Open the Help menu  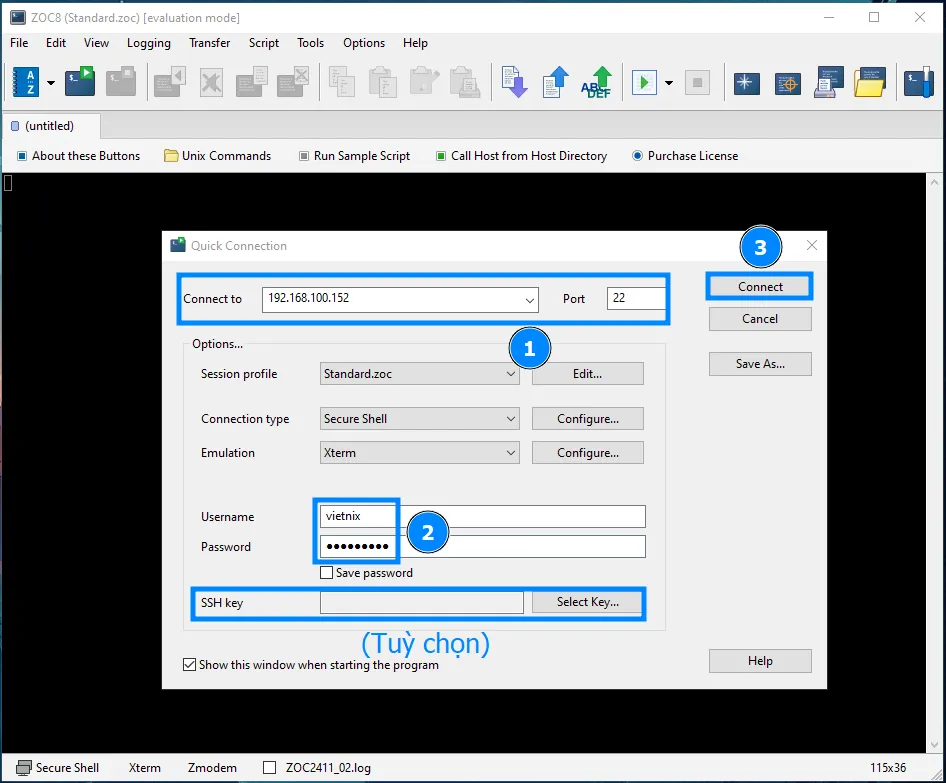(416, 43)
